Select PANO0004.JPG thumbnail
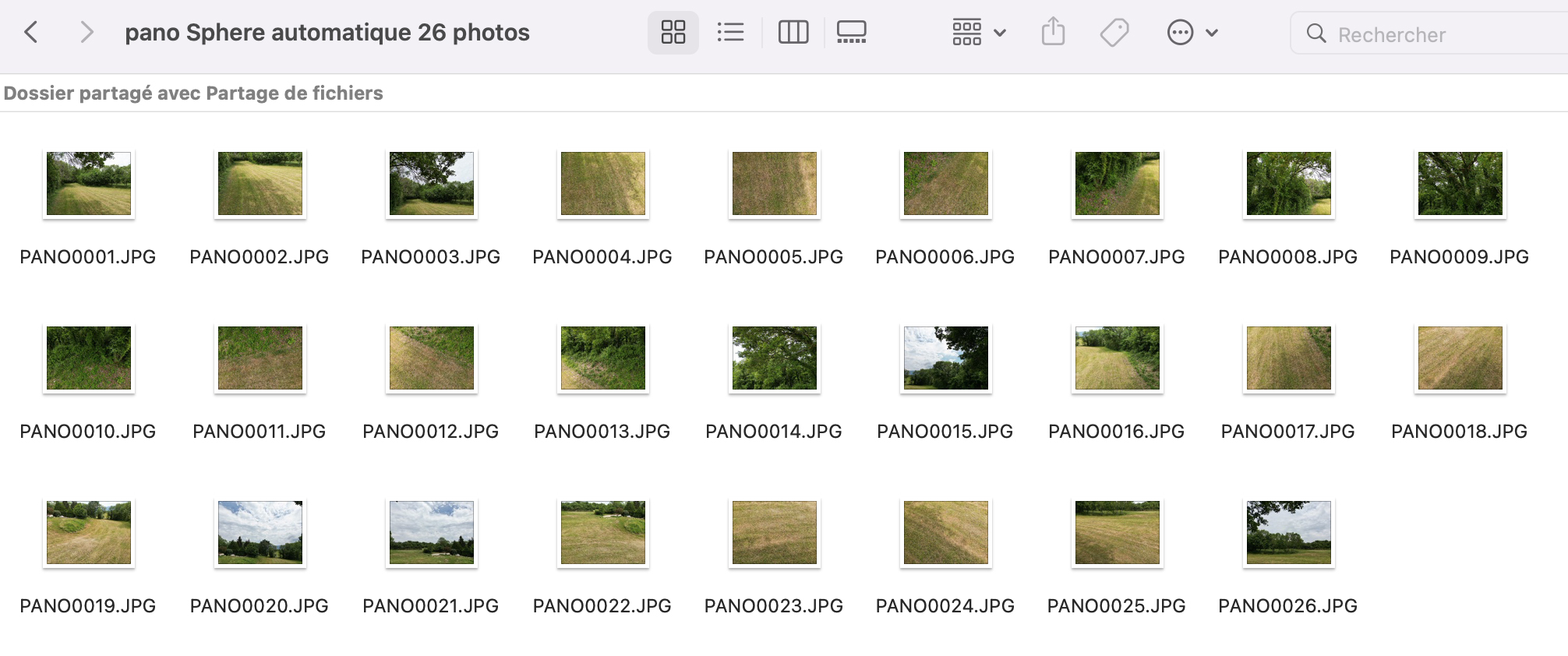1568x656 pixels. tap(603, 184)
